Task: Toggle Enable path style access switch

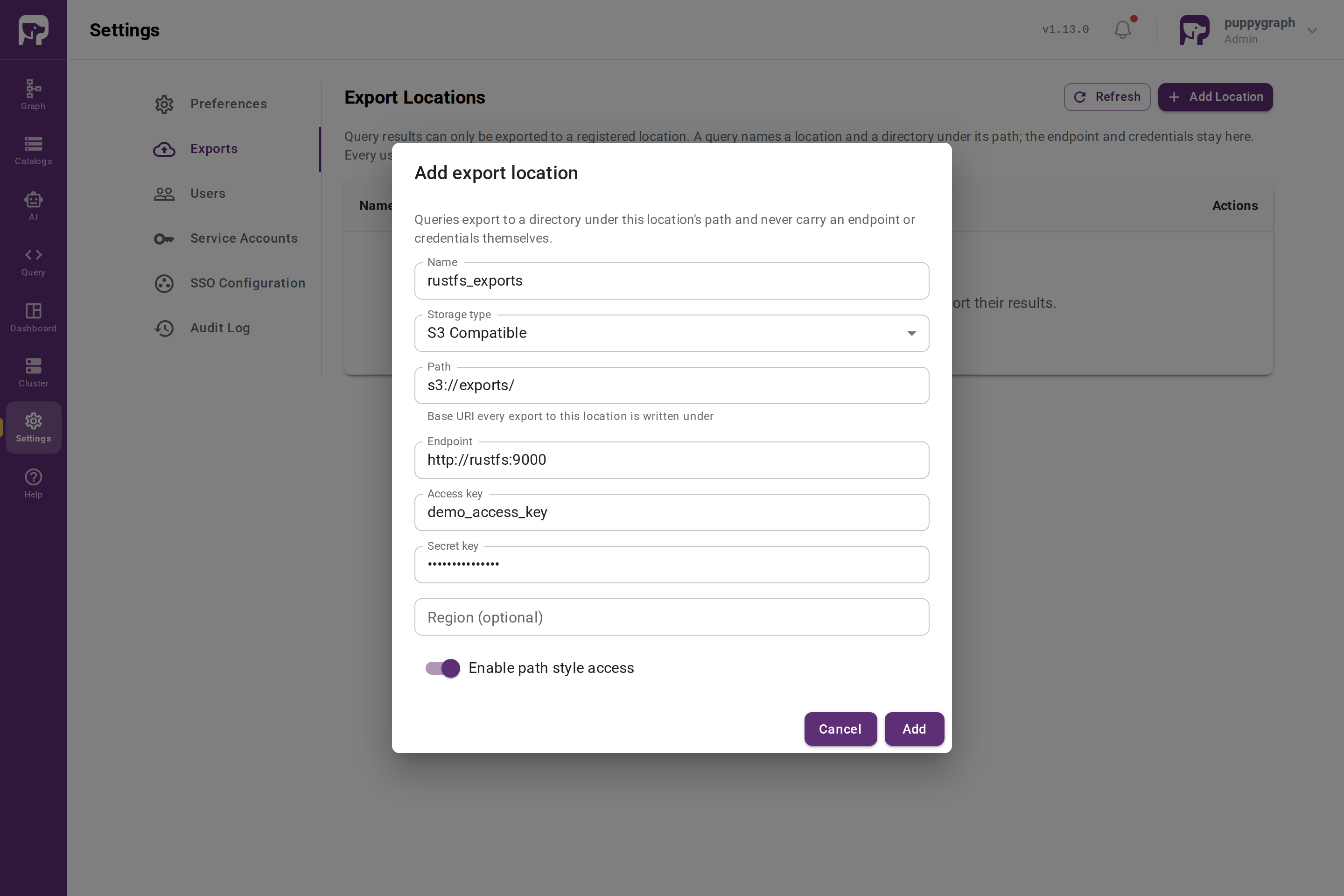Action: [443, 668]
